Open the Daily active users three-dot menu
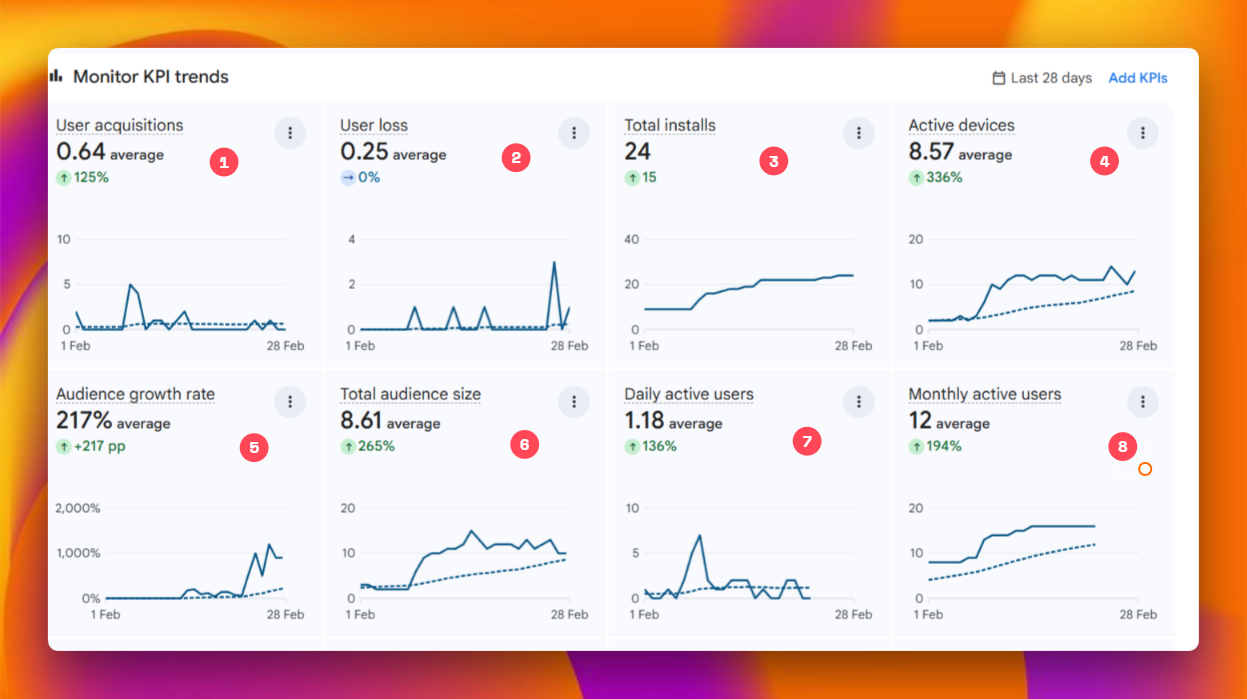Viewport: 1247px width, 699px height. 858,401
